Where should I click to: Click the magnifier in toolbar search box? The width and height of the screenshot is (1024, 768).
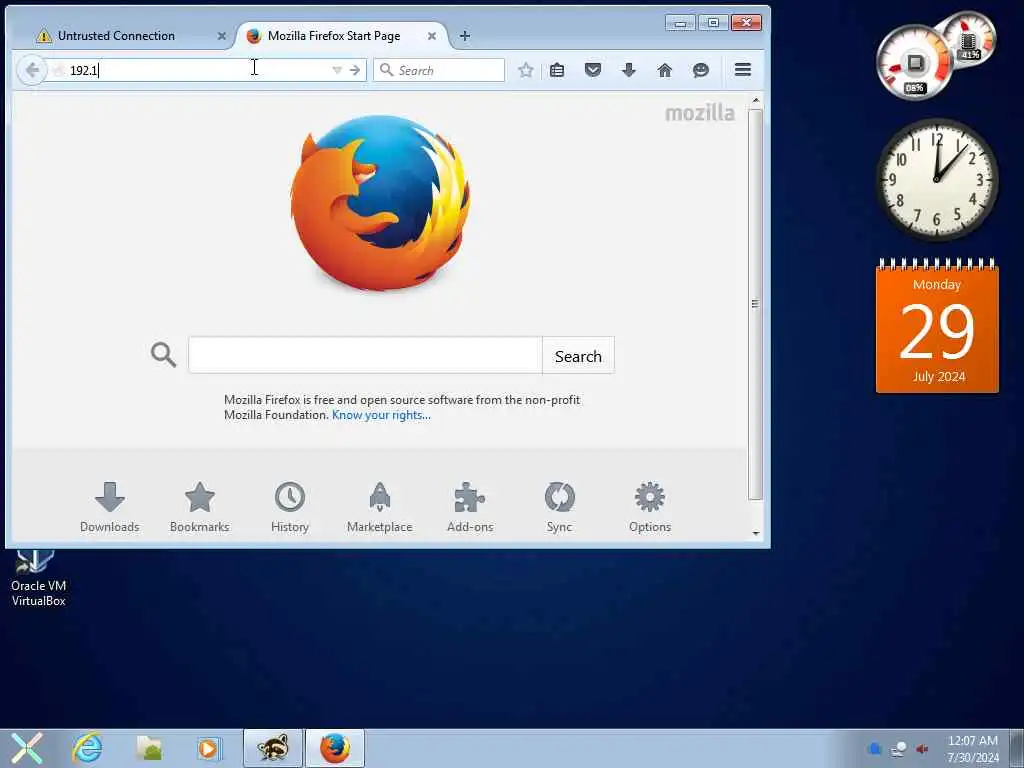click(387, 70)
